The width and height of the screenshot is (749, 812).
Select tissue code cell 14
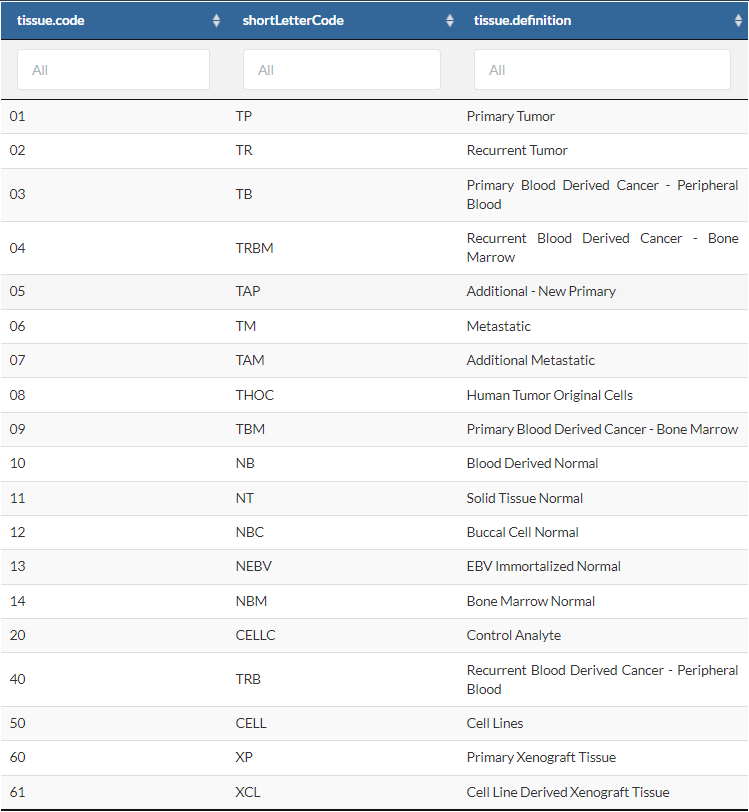point(17,602)
